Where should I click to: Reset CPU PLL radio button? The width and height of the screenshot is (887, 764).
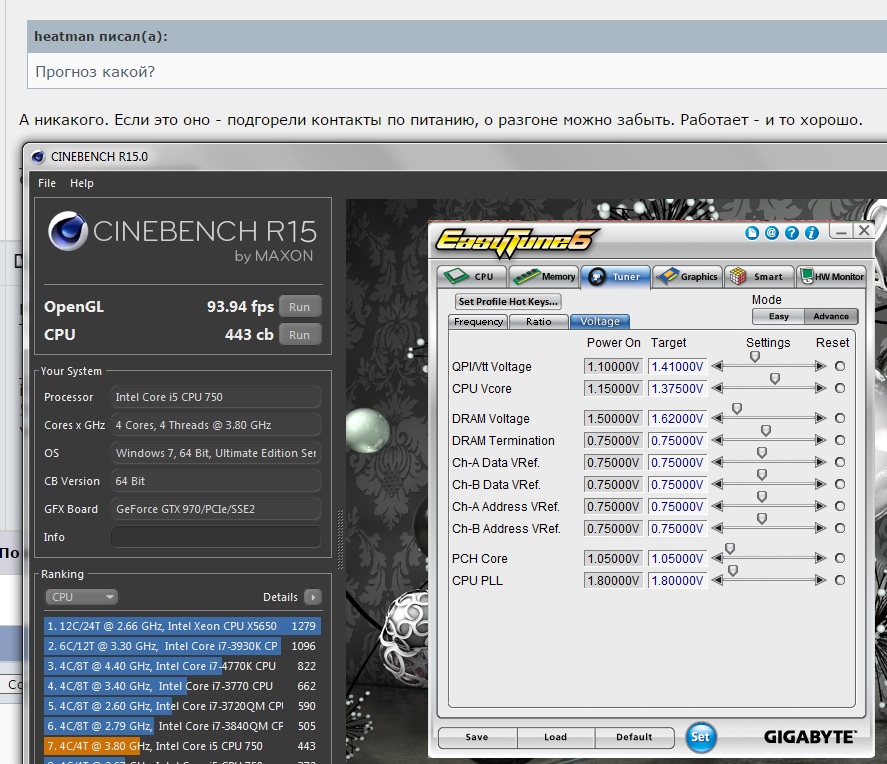click(x=840, y=581)
